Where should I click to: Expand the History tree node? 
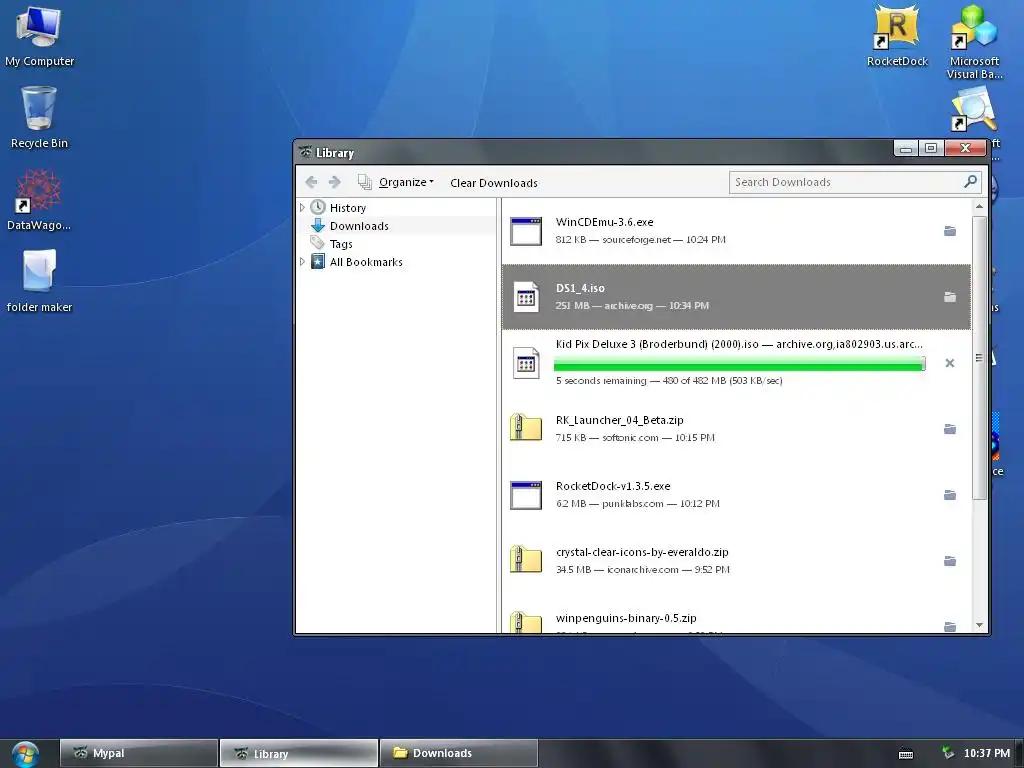pyautogui.click(x=302, y=208)
